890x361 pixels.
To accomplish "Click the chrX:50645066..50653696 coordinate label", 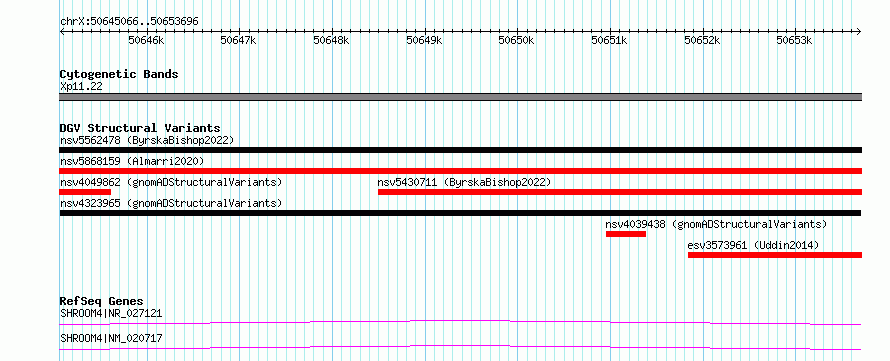I will click(x=129, y=22).
